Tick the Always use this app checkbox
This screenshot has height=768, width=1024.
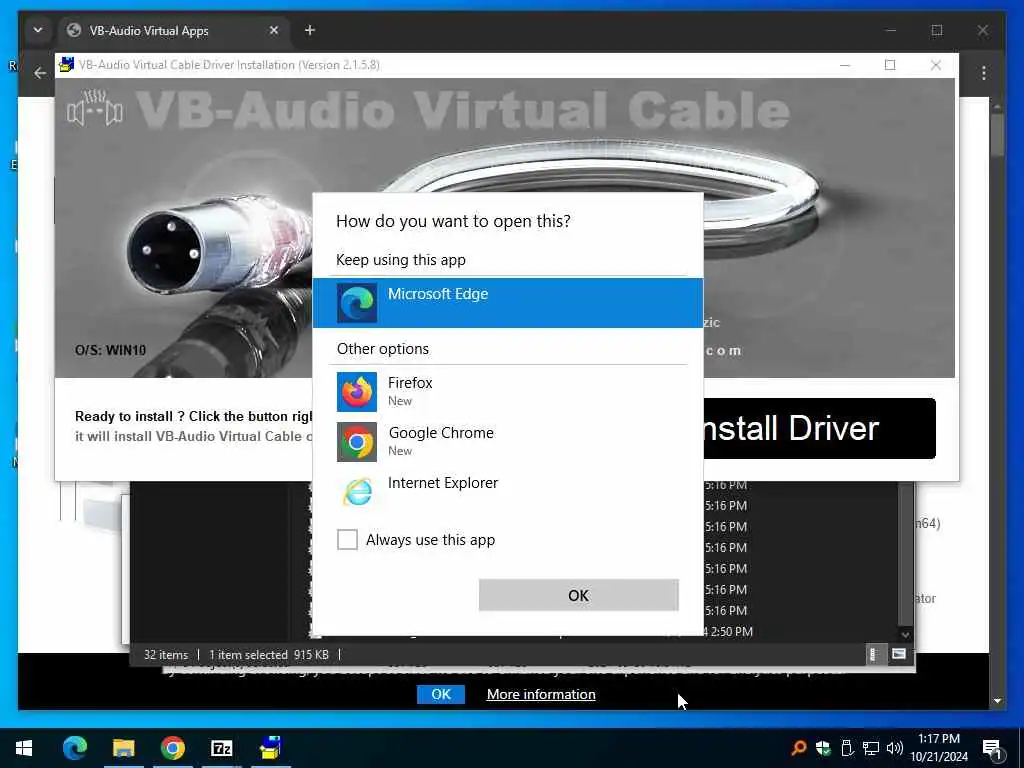pyautogui.click(x=347, y=539)
